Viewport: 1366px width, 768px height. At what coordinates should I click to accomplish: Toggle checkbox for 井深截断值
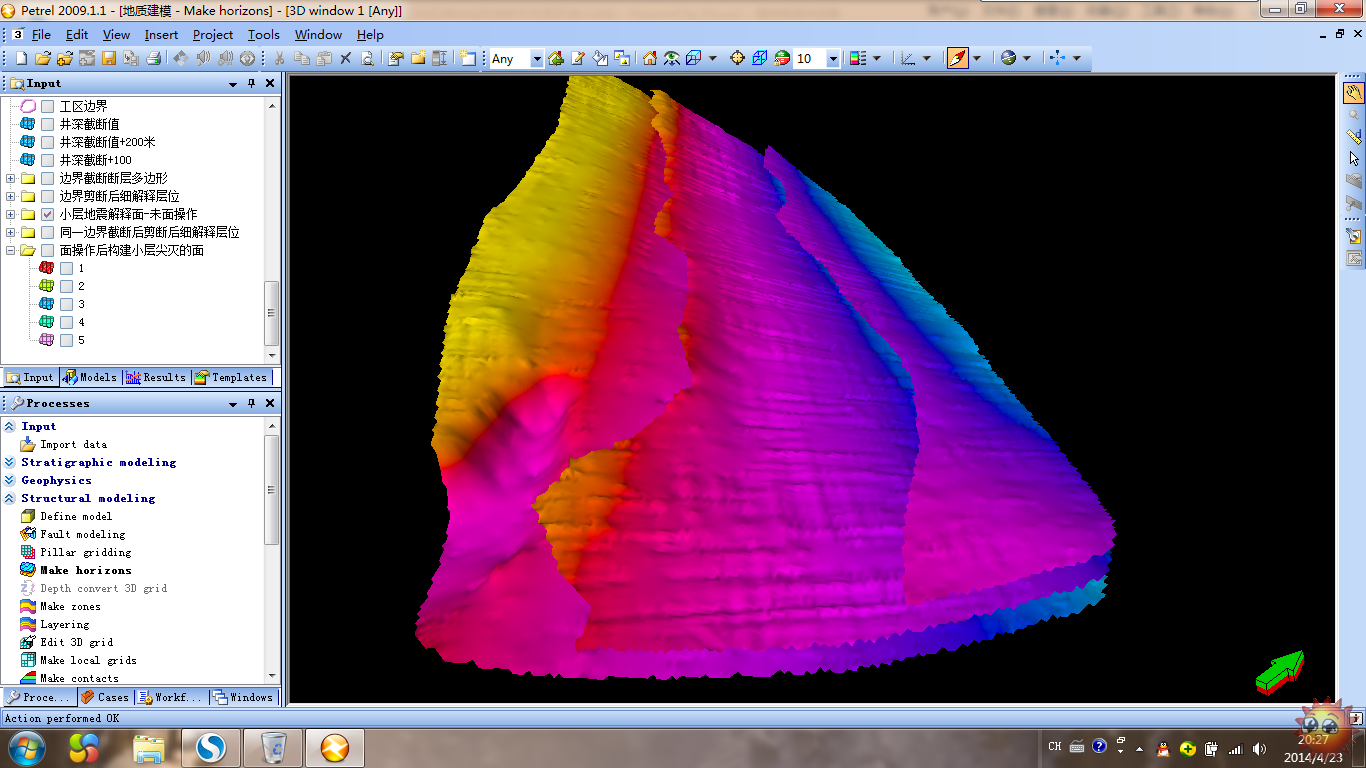[x=47, y=124]
